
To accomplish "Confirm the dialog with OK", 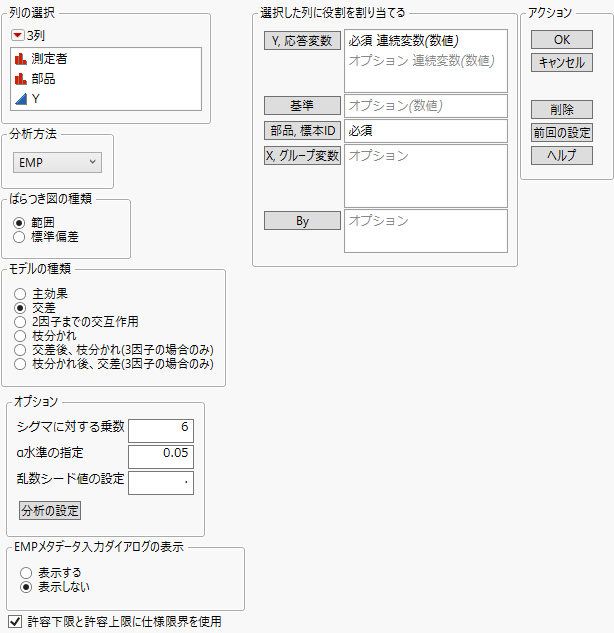I will point(562,40).
